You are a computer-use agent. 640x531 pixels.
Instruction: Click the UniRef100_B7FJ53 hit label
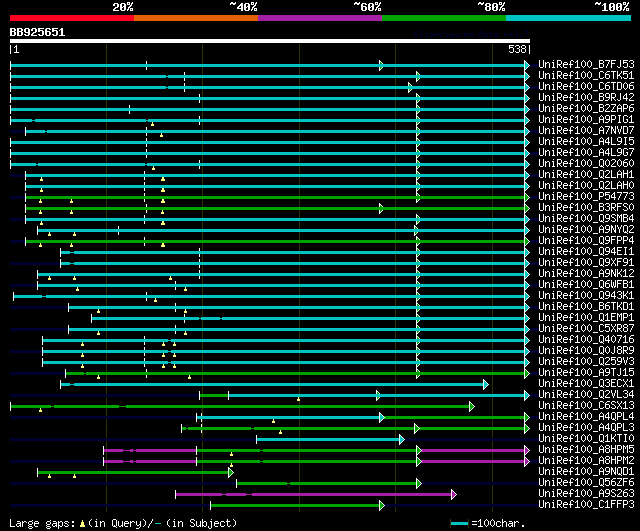[586, 64]
